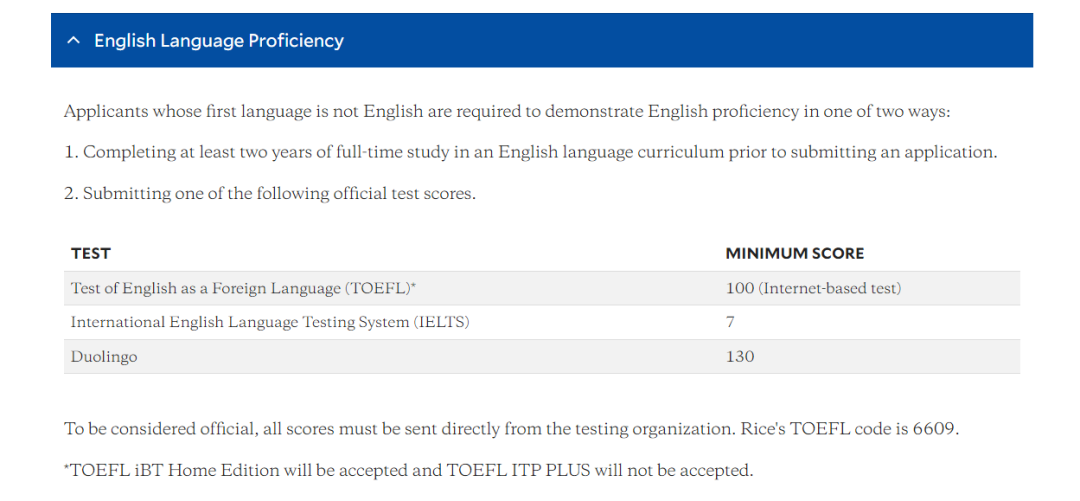Click 'English language curriculum' in option 1
The image size is (1080, 501).
pyautogui.click(x=611, y=152)
